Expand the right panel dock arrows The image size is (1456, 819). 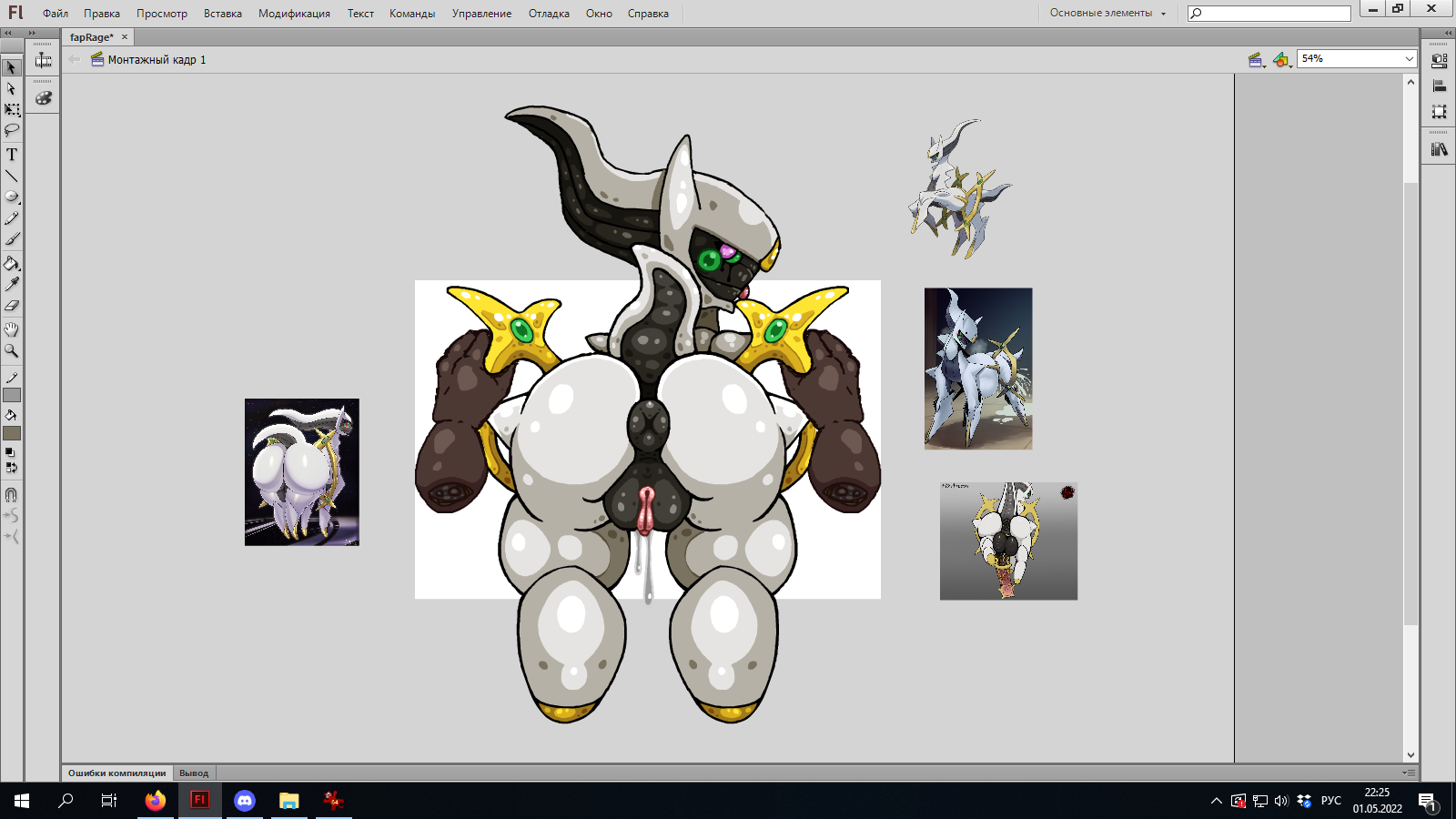click(x=1449, y=33)
